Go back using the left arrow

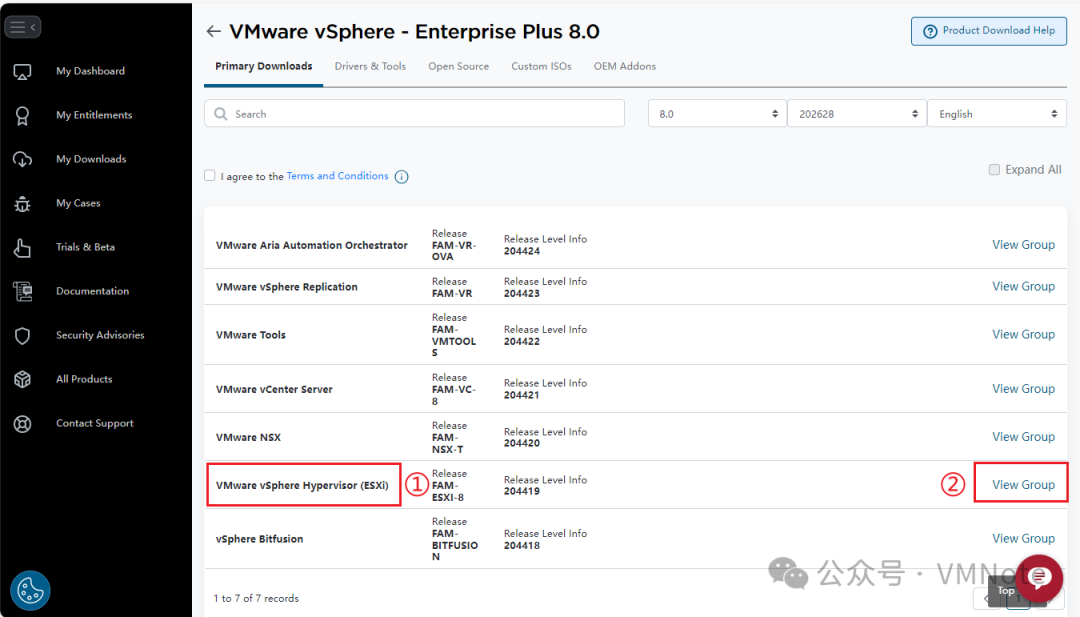214,31
